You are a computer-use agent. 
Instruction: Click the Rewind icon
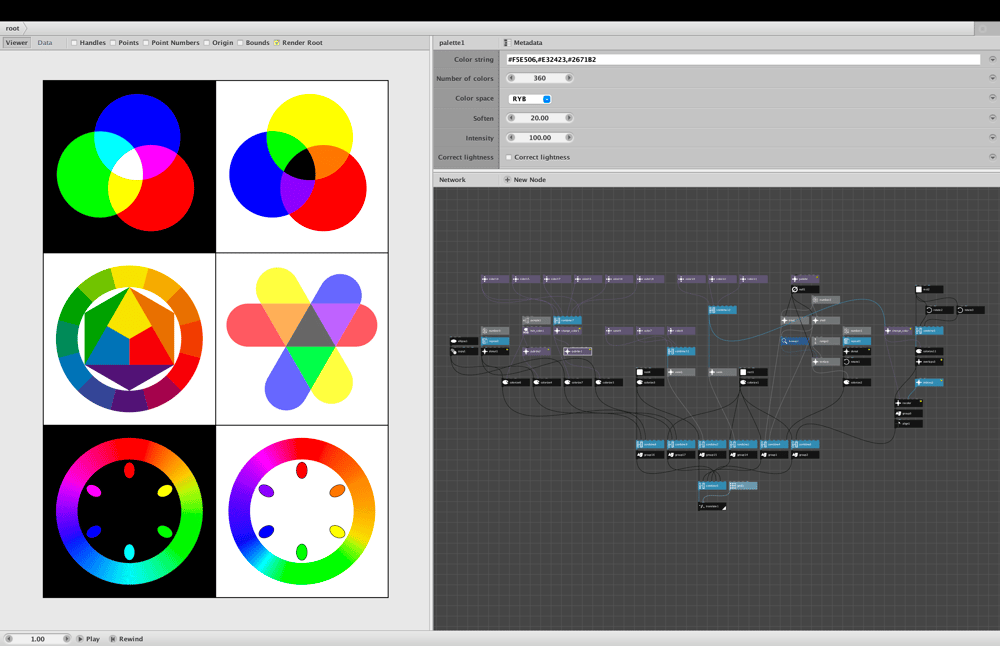[113, 638]
